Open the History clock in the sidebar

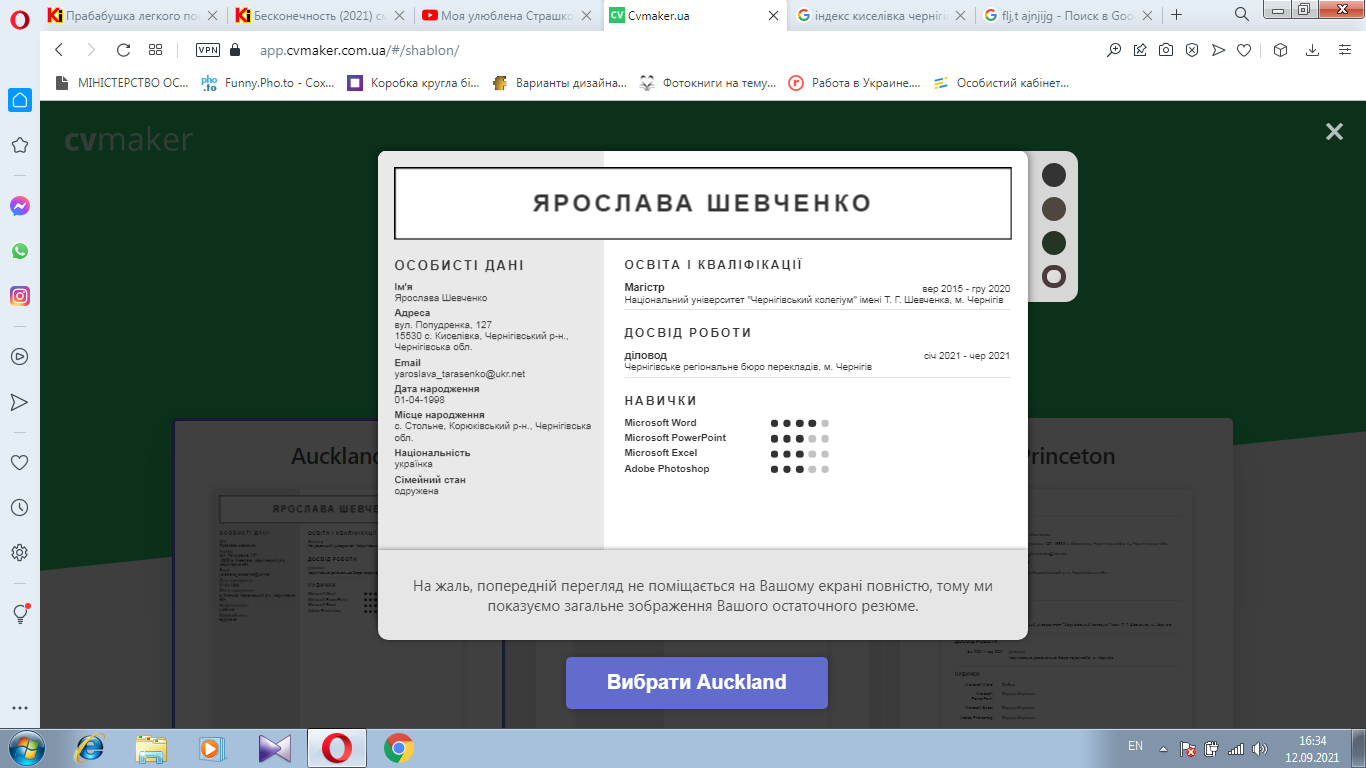19,508
